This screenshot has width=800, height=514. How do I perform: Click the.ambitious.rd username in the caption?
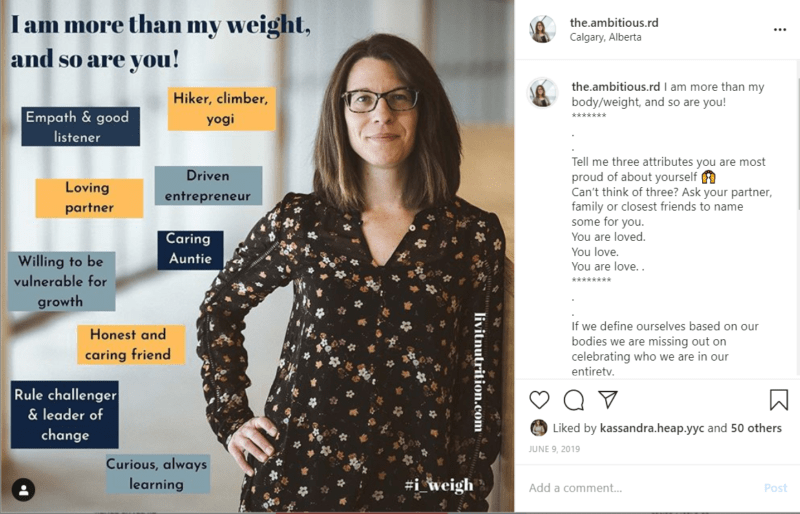click(615, 87)
